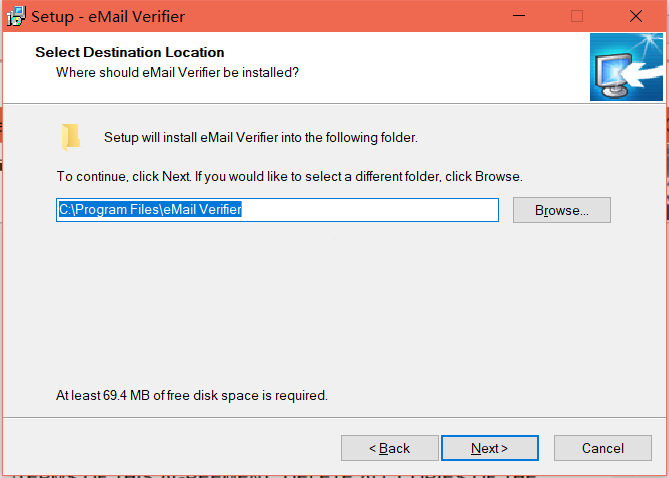The image size is (669, 478).
Task: Click the 'To continue, click Next' instruction text
Action: 290,177
